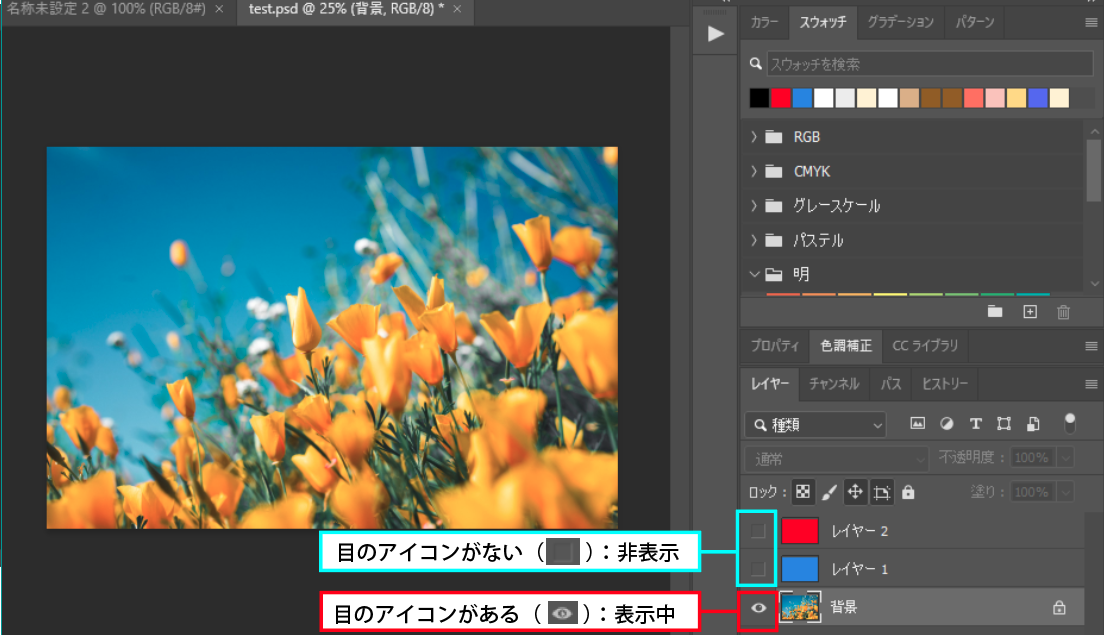
Task: Click the レイヤー 1 layer name
Action: click(x=860, y=569)
